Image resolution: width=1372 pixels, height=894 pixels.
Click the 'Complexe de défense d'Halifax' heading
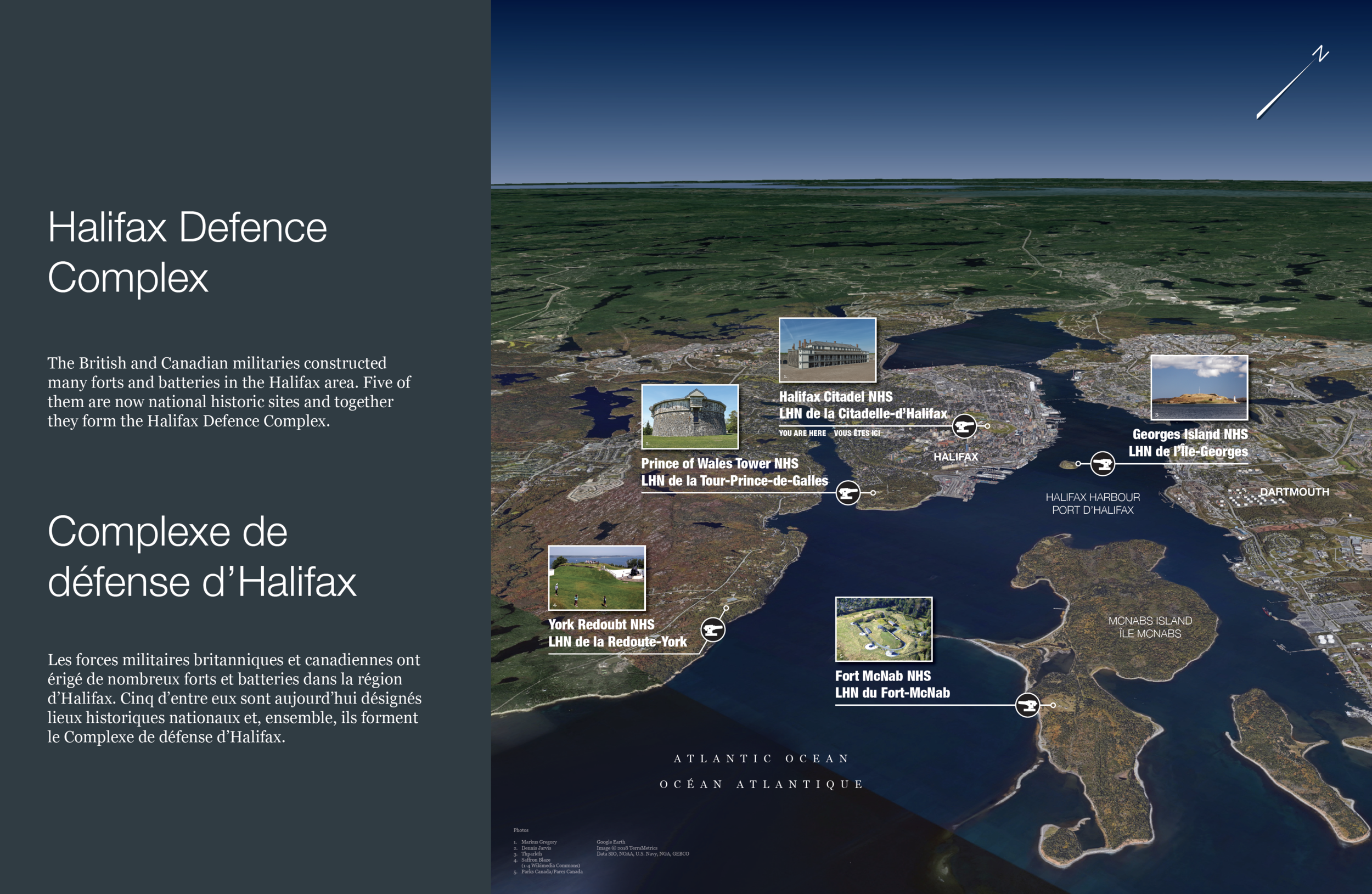click(202, 556)
